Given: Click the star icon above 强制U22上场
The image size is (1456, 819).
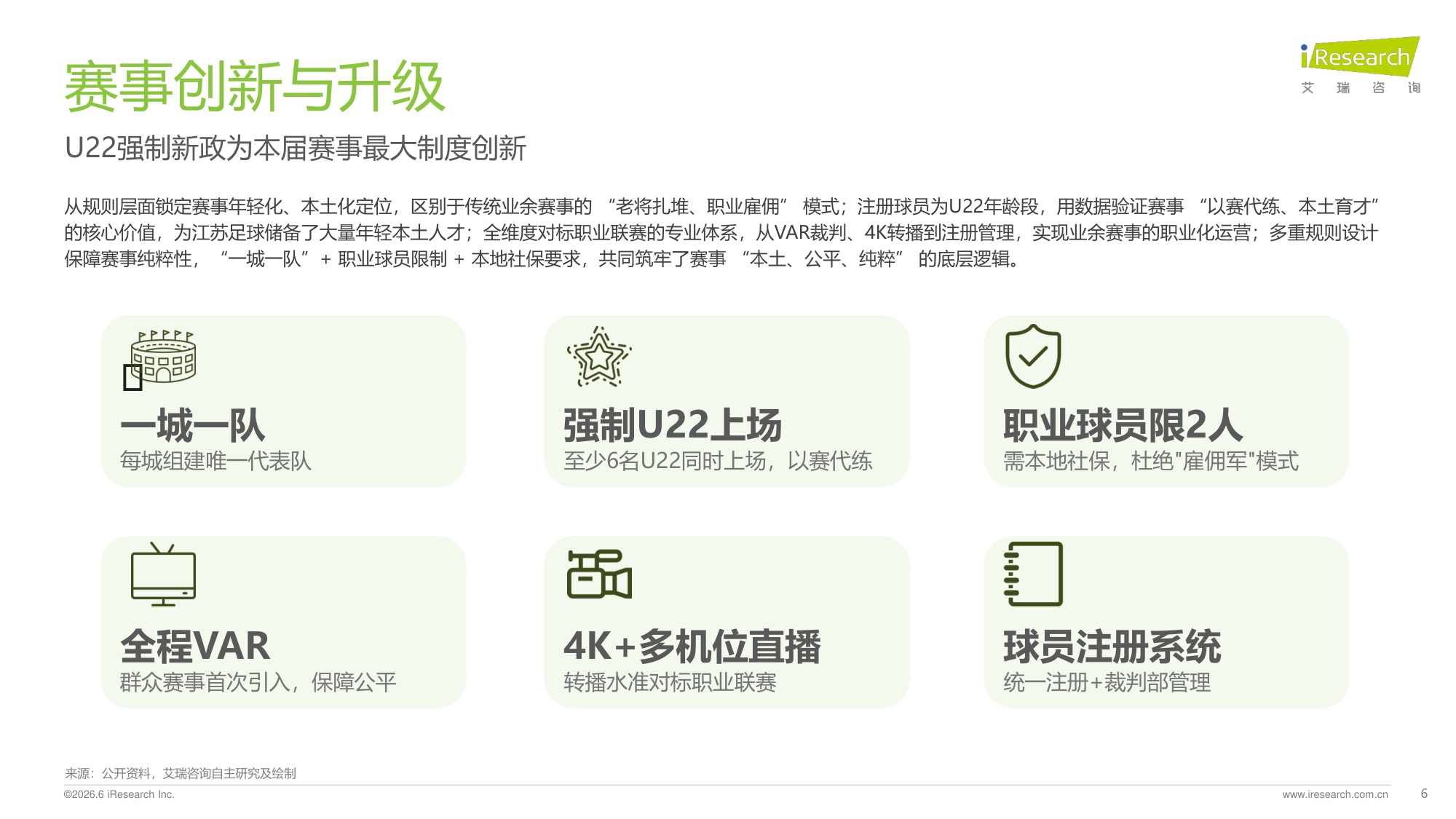Looking at the screenshot, I should (x=598, y=356).
